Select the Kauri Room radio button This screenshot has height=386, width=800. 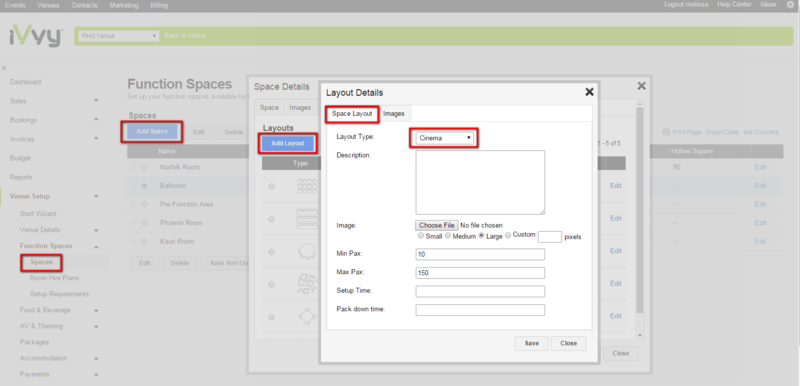[x=144, y=241]
